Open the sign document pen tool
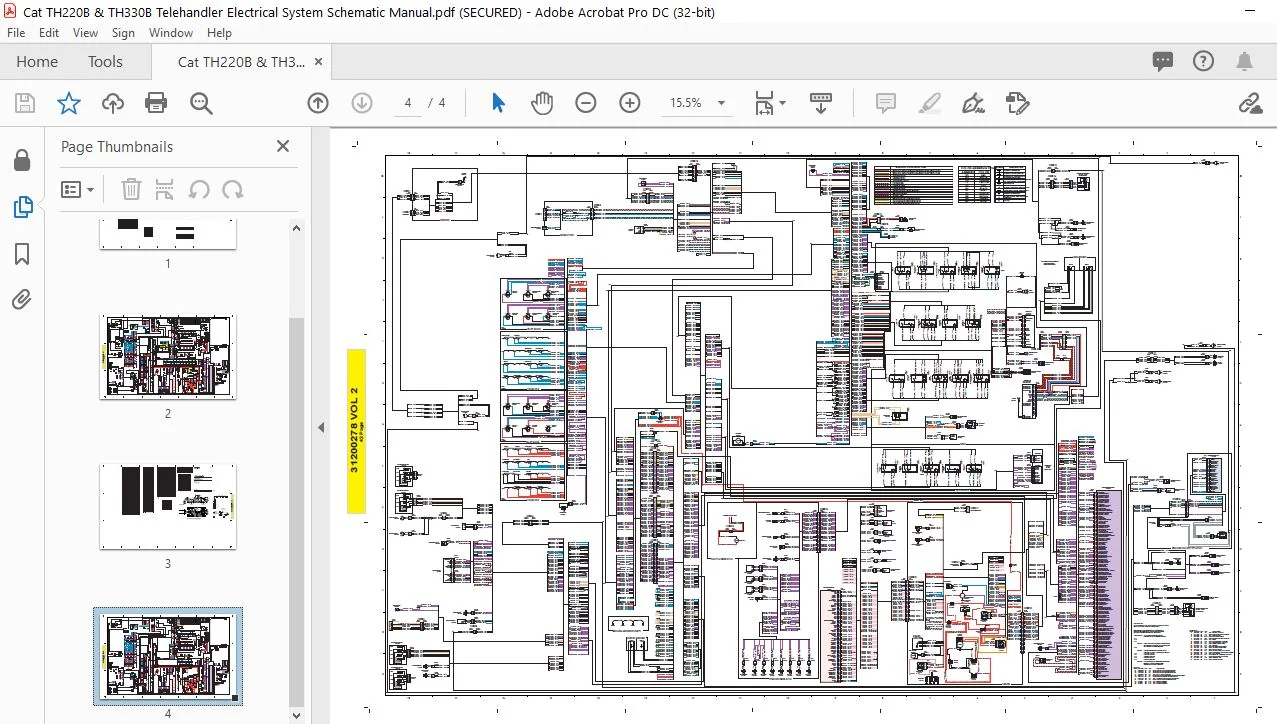The height and width of the screenshot is (724, 1277). point(972,103)
